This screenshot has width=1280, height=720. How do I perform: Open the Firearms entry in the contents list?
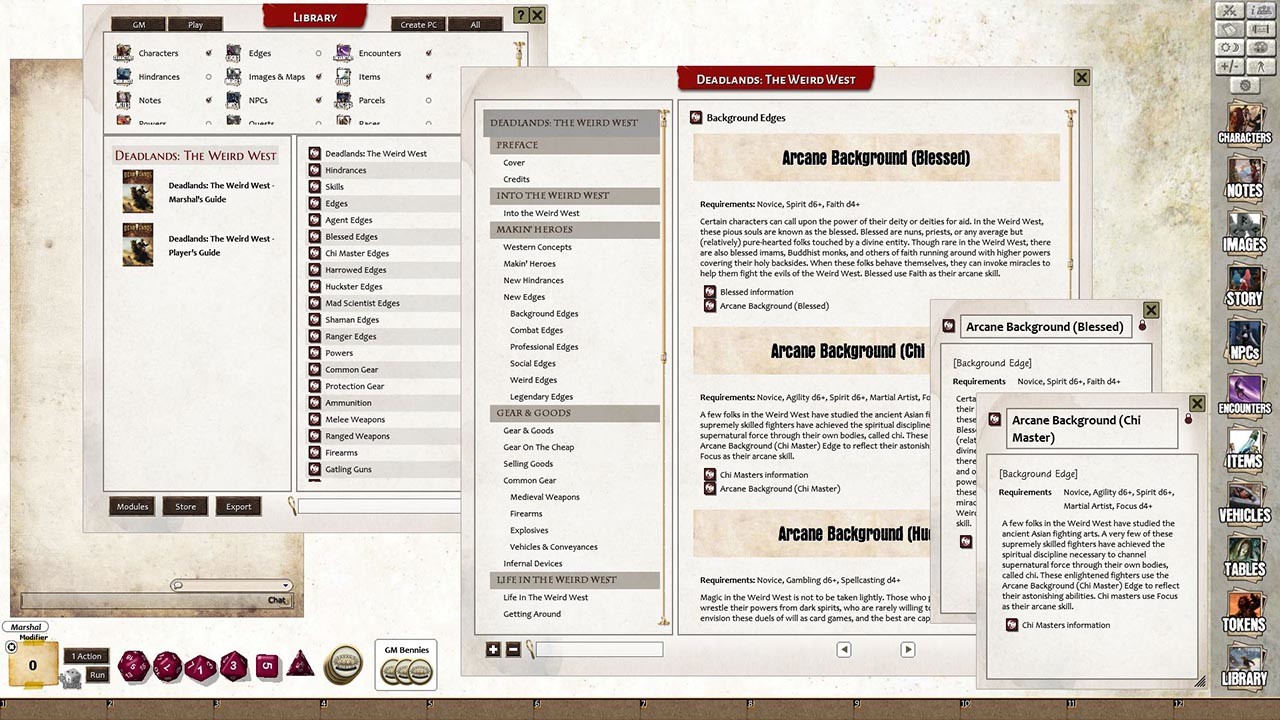pos(525,513)
